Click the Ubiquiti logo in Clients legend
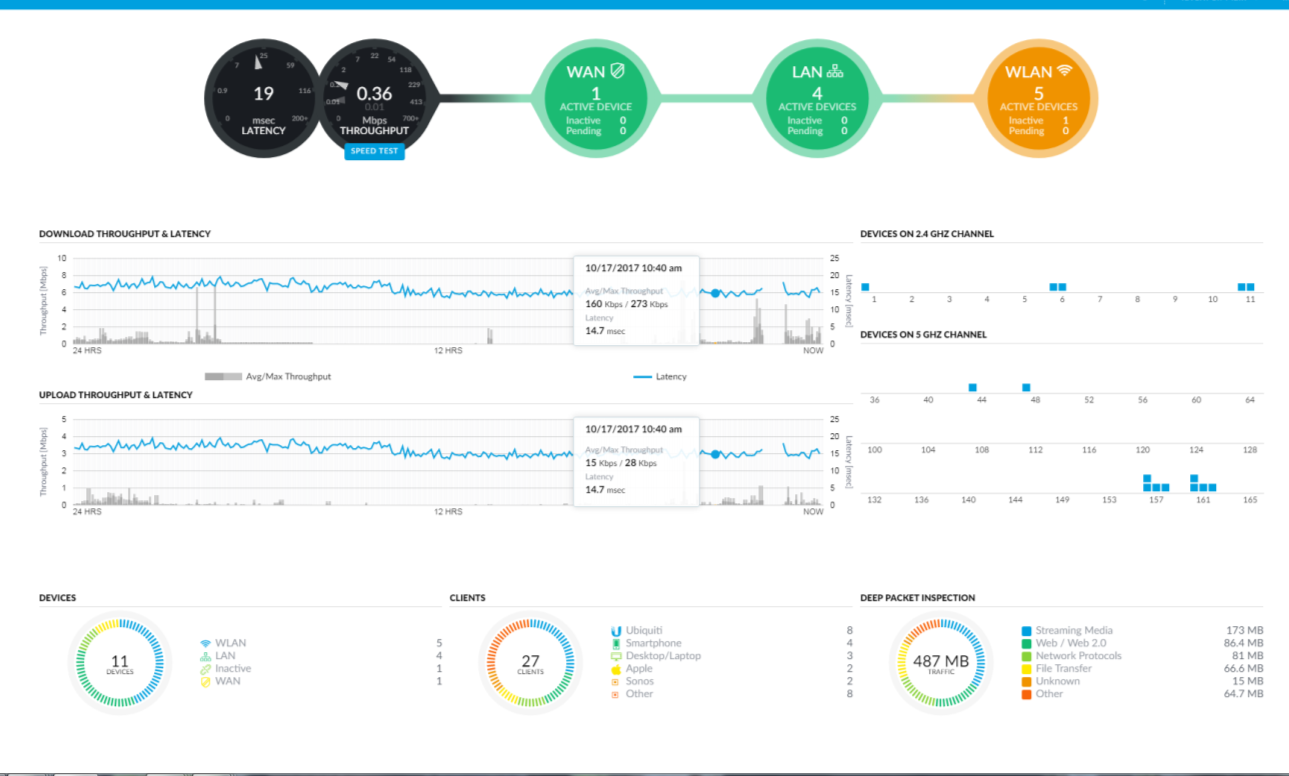Viewport: 1289px width, 776px height. click(615, 631)
